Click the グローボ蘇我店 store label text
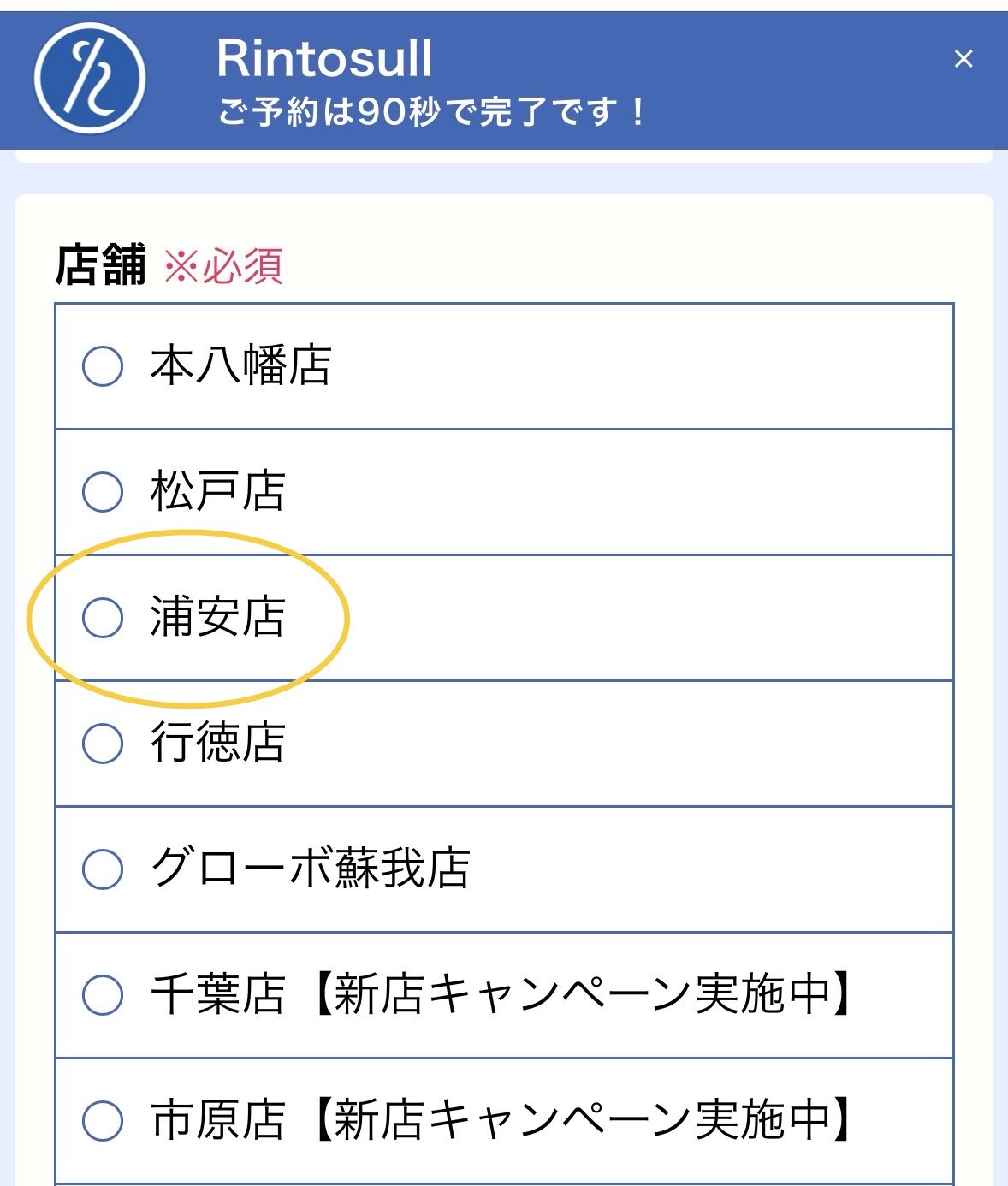The width and height of the screenshot is (1008, 1186). tap(310, 868)
